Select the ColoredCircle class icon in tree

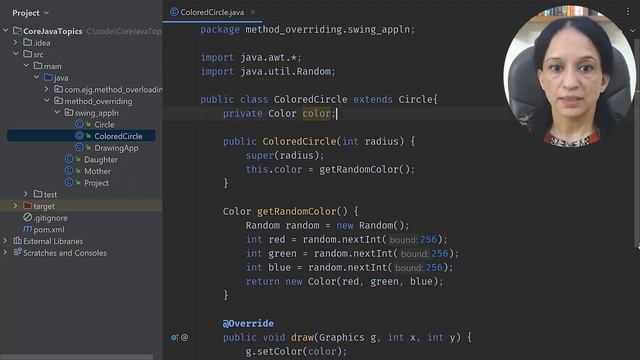79,136
